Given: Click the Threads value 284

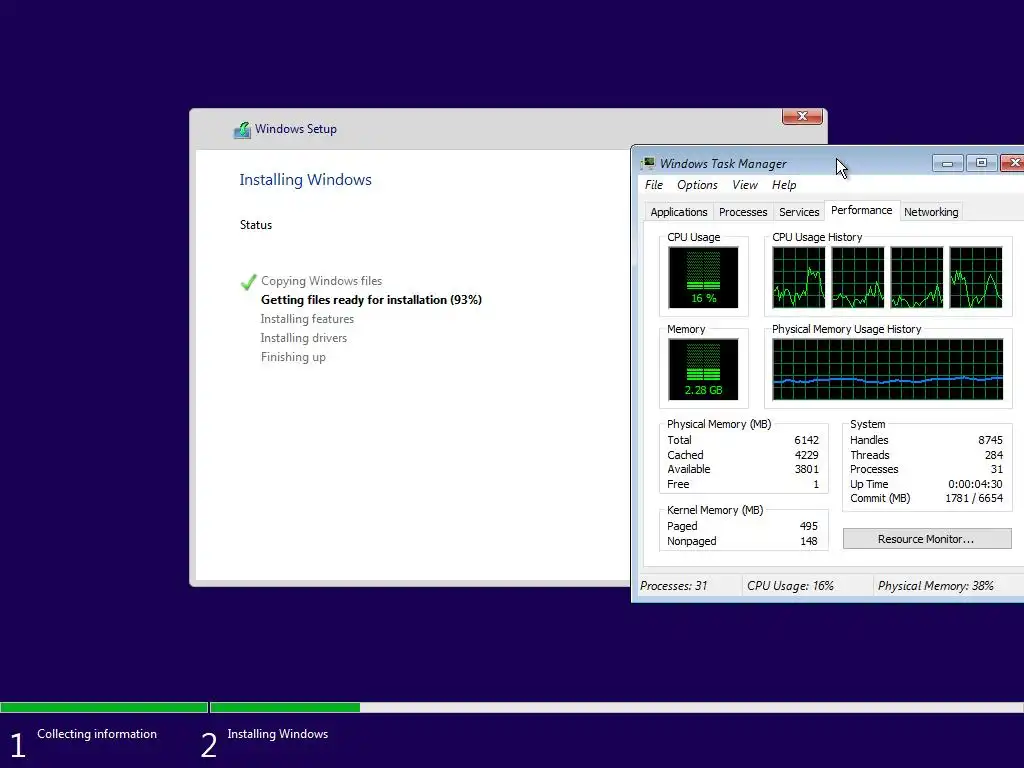Looking at the screenshot, I should click(x=993, y=455).
